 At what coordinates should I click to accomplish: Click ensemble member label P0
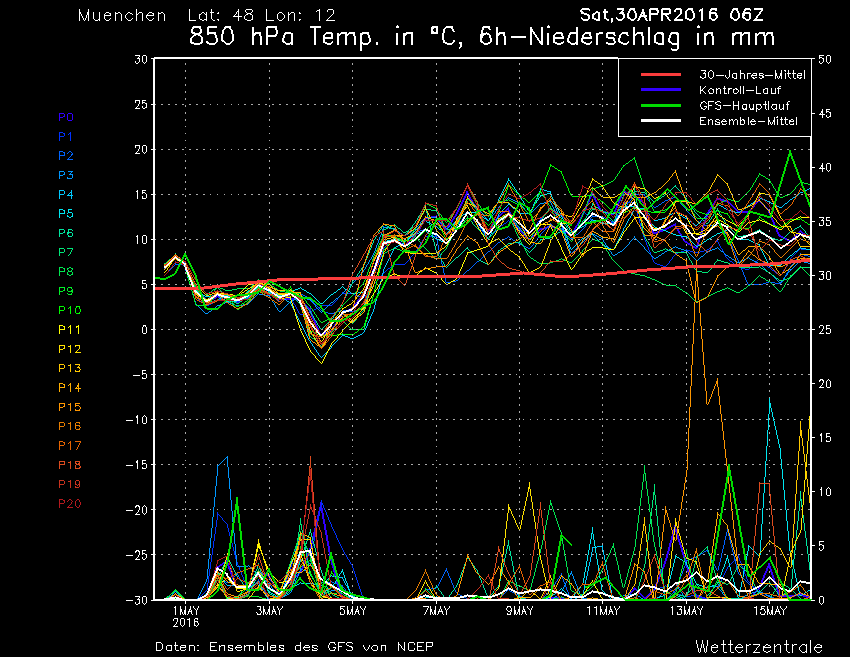[x=66, y=117]
